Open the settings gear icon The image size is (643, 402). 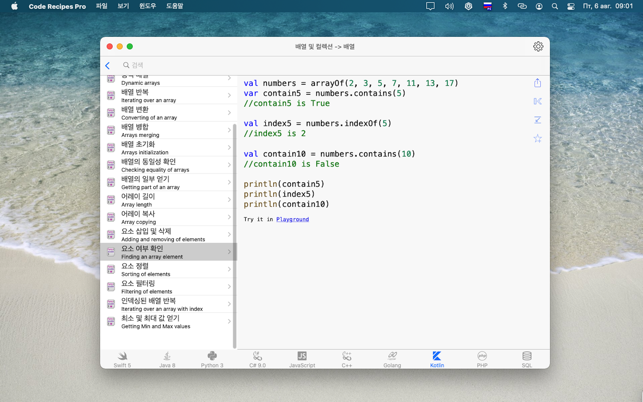click(x=538, y=46)
